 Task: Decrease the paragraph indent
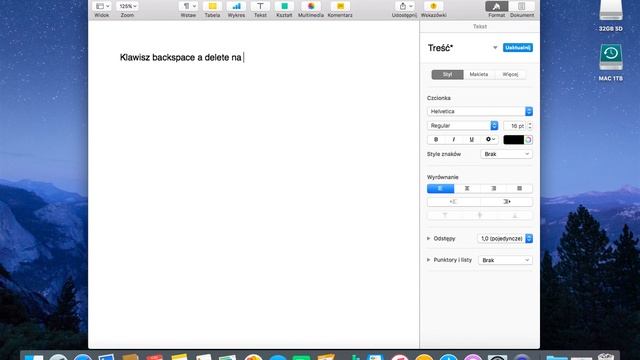click(x=453, y=202)
